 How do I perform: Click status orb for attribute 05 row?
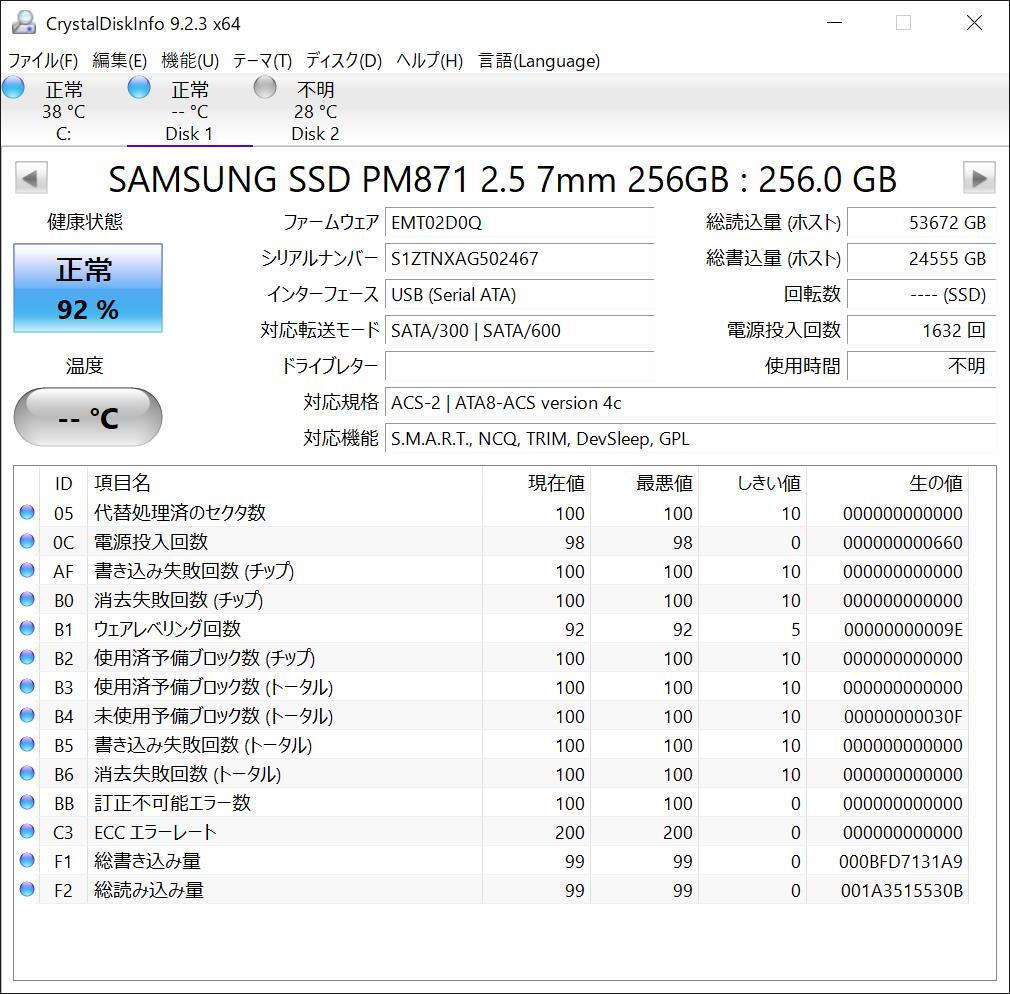pos(27,513)
